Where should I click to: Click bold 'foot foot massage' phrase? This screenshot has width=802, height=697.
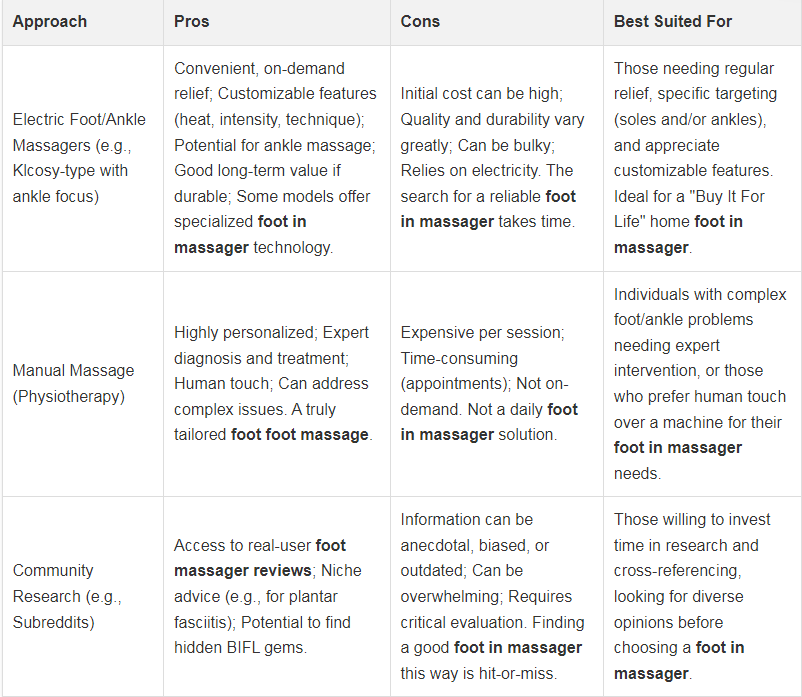coord(300,435)
